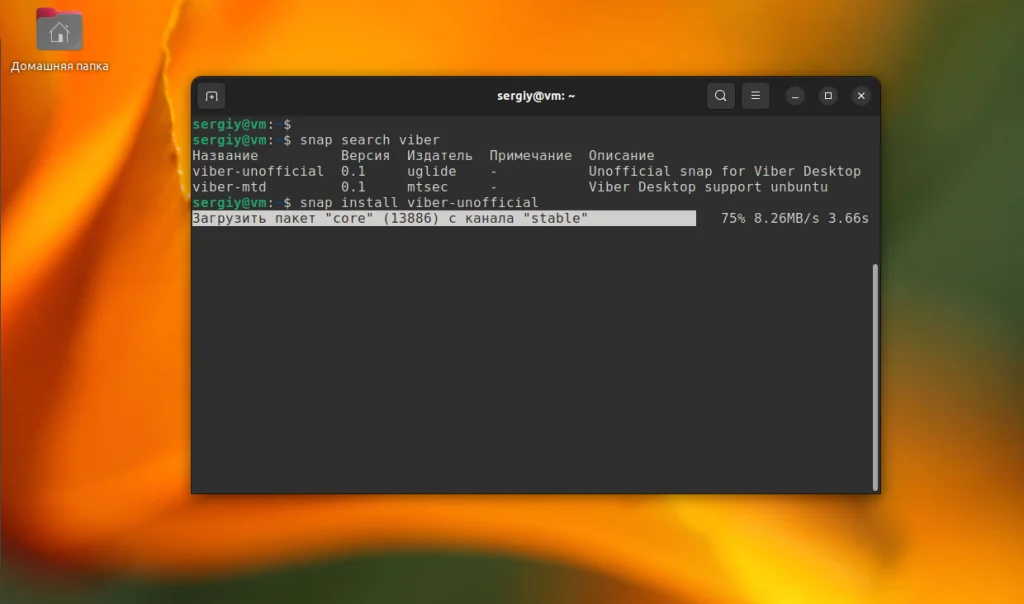Click the Название column header
This screenshot has width=1024, height=604.
click(x=225, y=155)
